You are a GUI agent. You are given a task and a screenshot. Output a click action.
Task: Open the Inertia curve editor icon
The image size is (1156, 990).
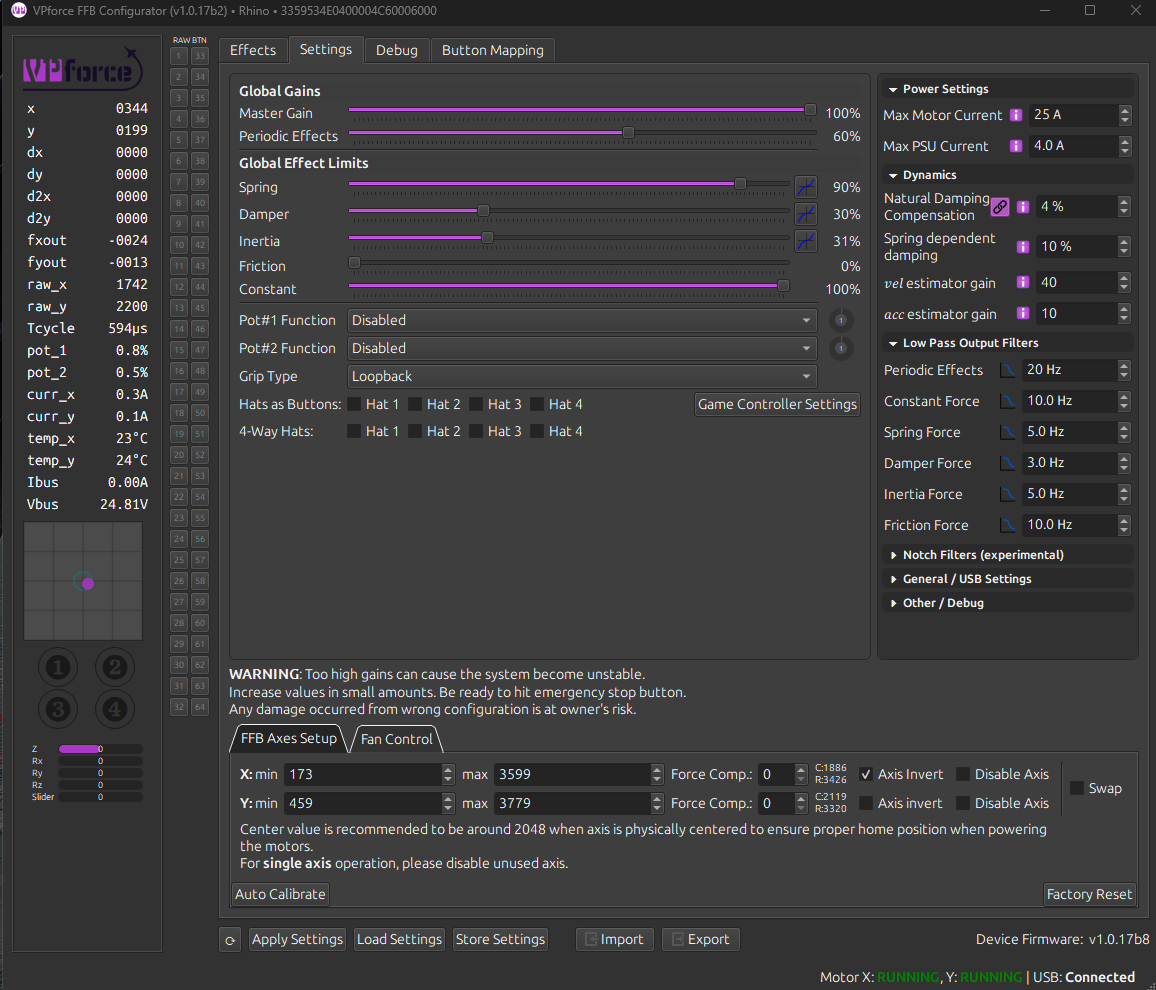805,241
